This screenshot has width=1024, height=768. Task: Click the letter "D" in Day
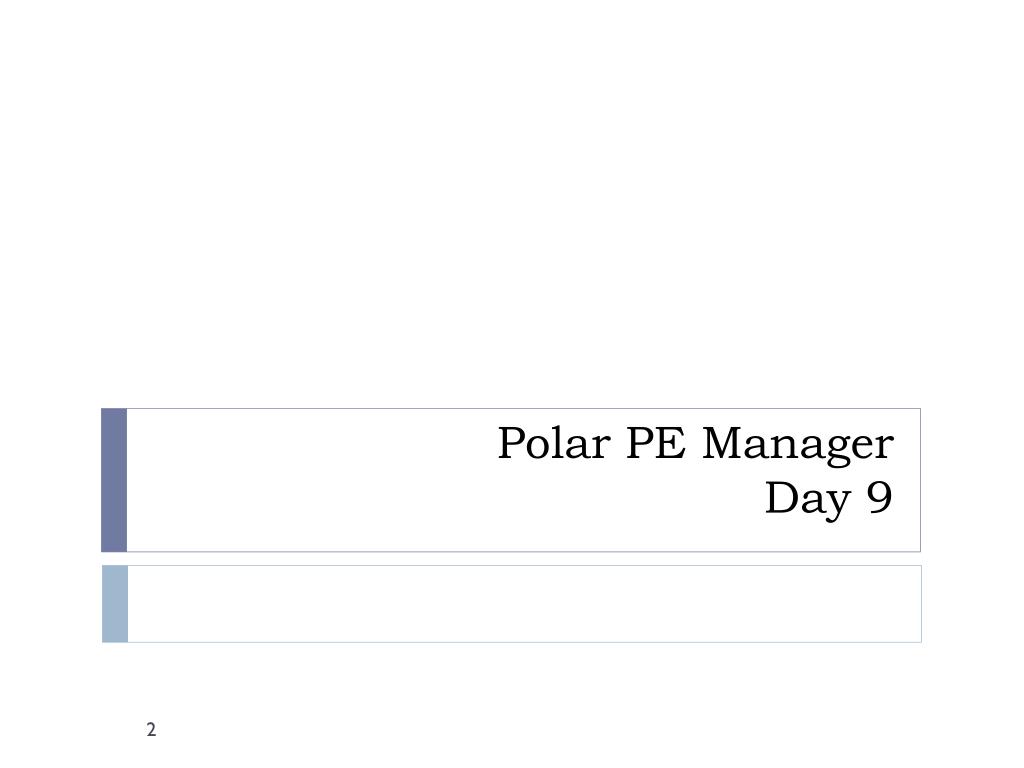tap(780, 498)
